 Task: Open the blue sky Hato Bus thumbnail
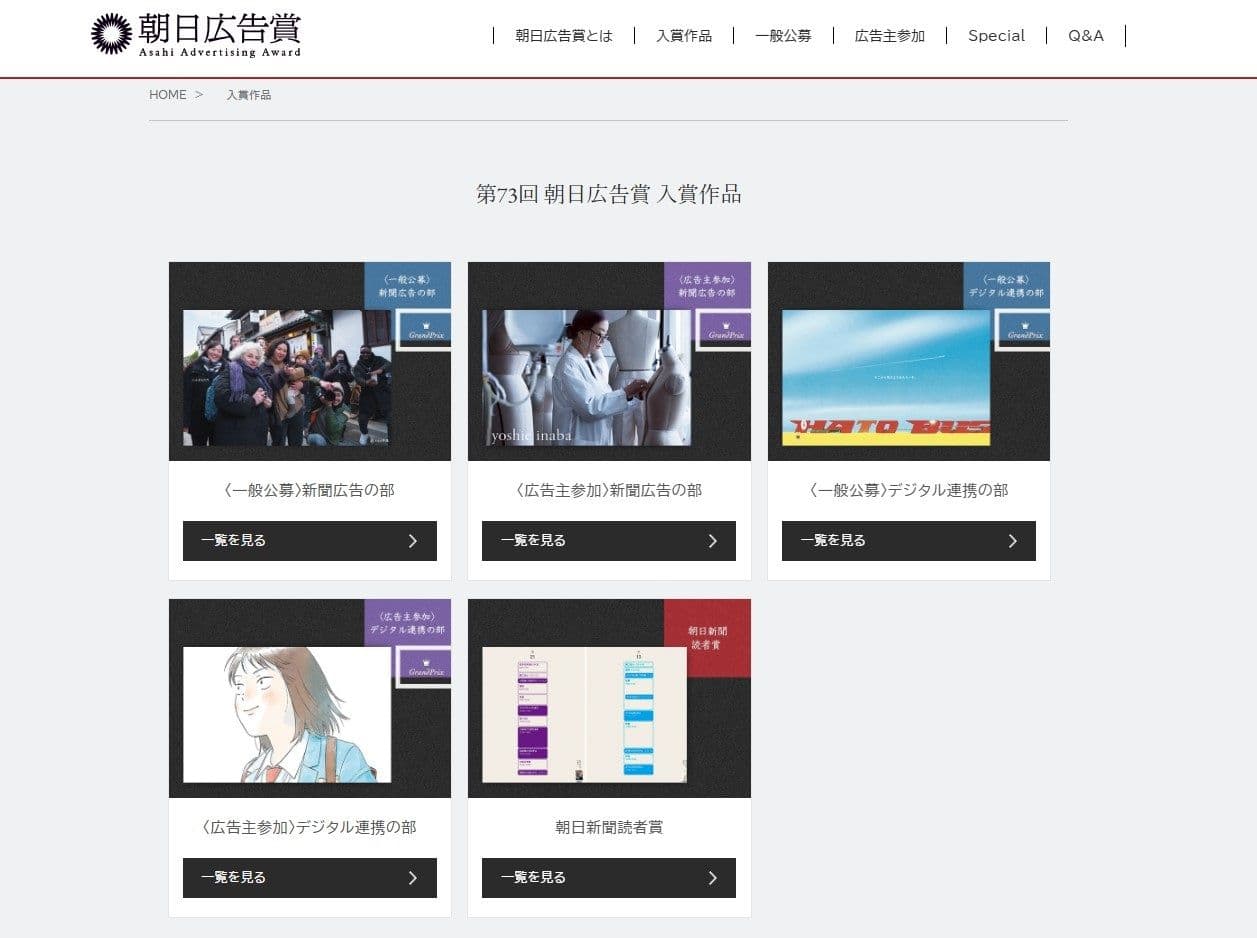click(885, 378)
